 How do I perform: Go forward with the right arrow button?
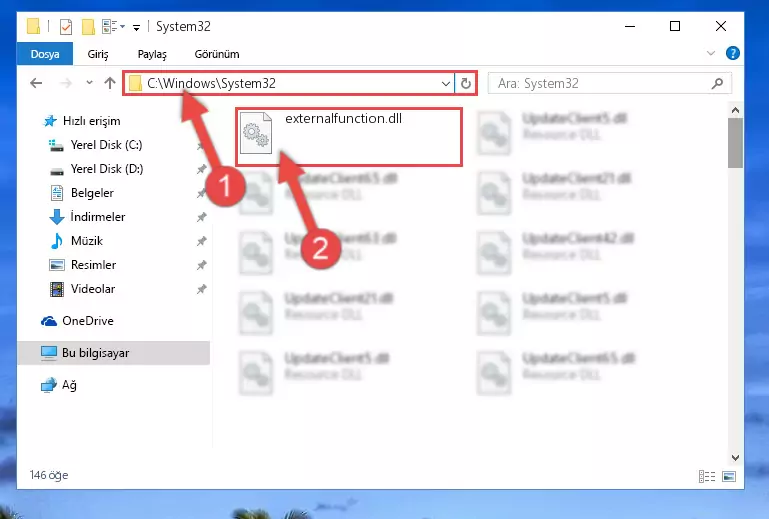coord(66,83)
